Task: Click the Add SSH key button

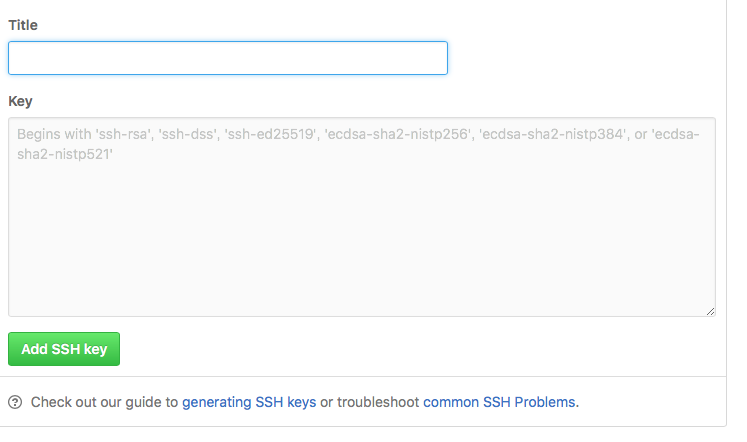Action: click(64, 350)
